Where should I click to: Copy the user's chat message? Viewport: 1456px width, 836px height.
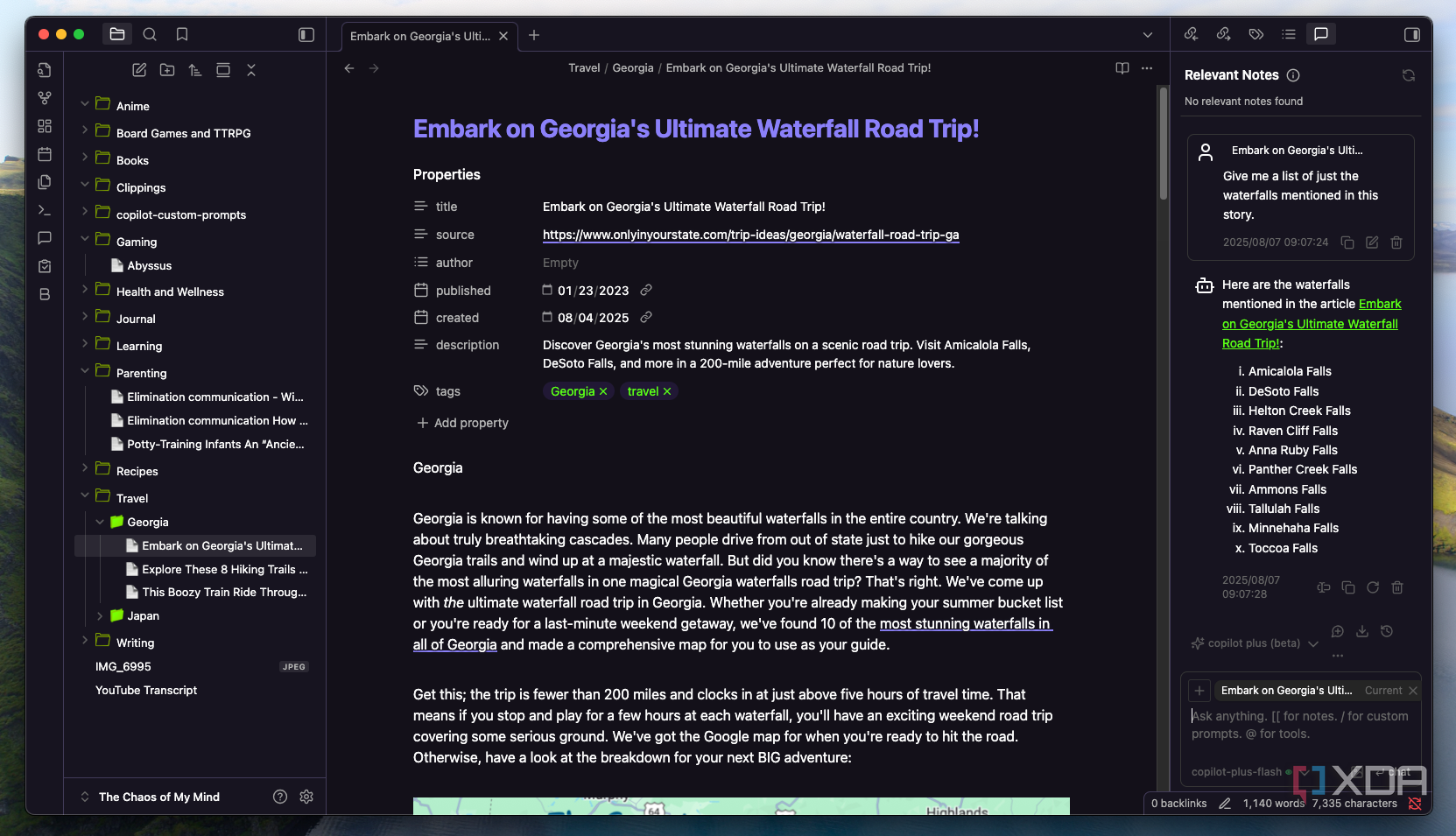(x=1347, y=242)
